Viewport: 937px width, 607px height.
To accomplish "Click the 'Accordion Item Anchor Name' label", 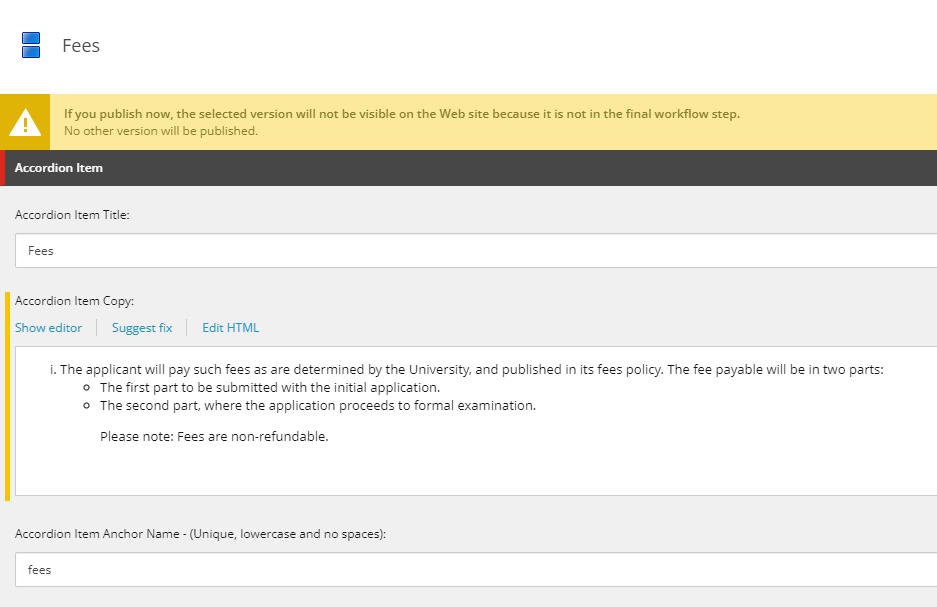I will pyautogui.click(x=200, y=534).
